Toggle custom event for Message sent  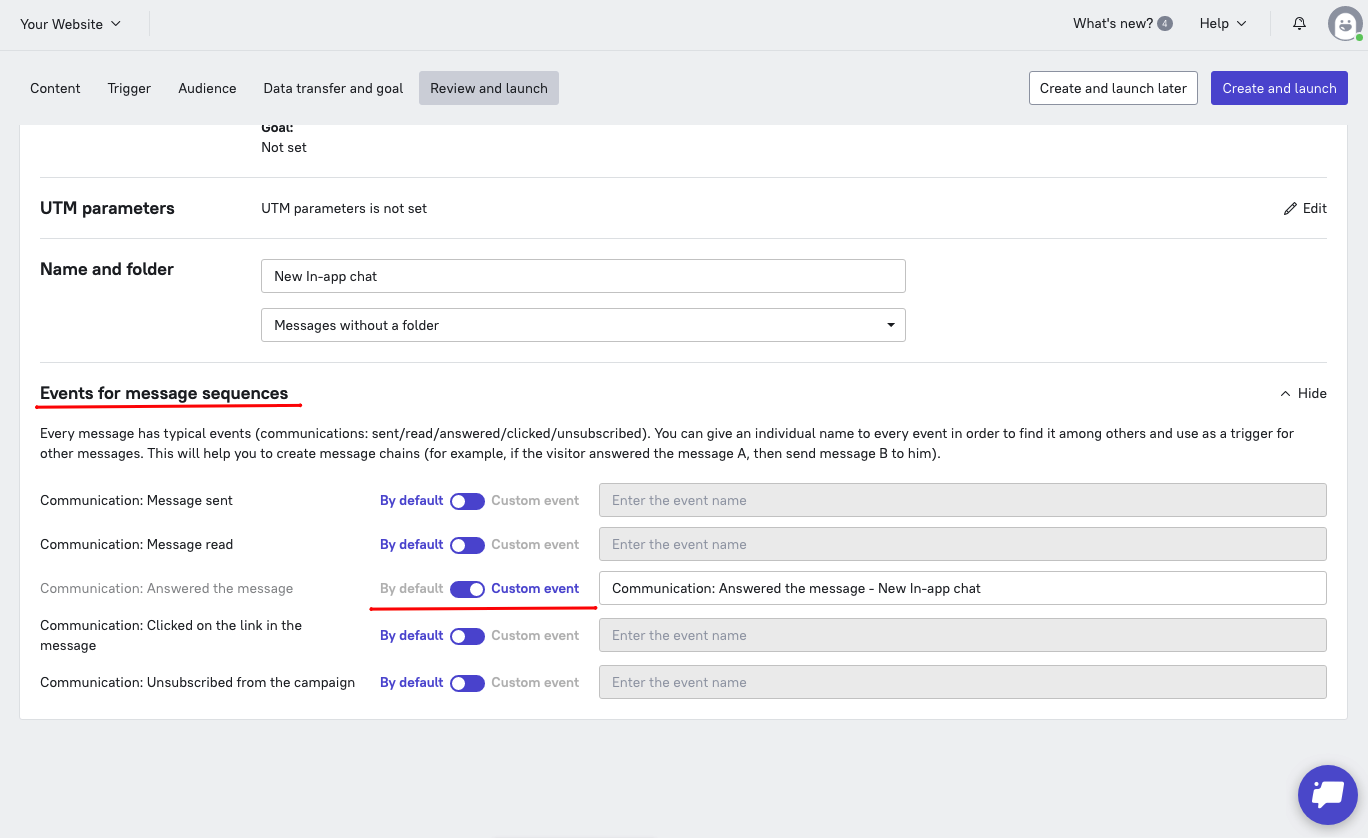467,501
